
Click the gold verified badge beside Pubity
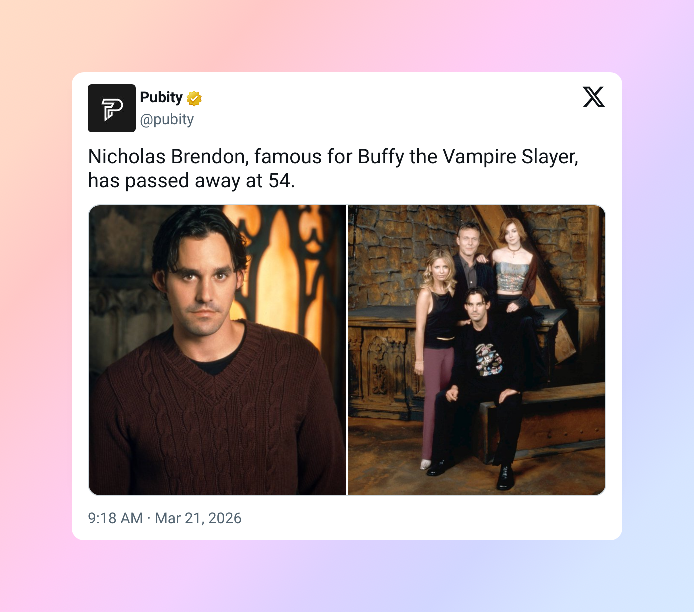(x=194, y=98)
